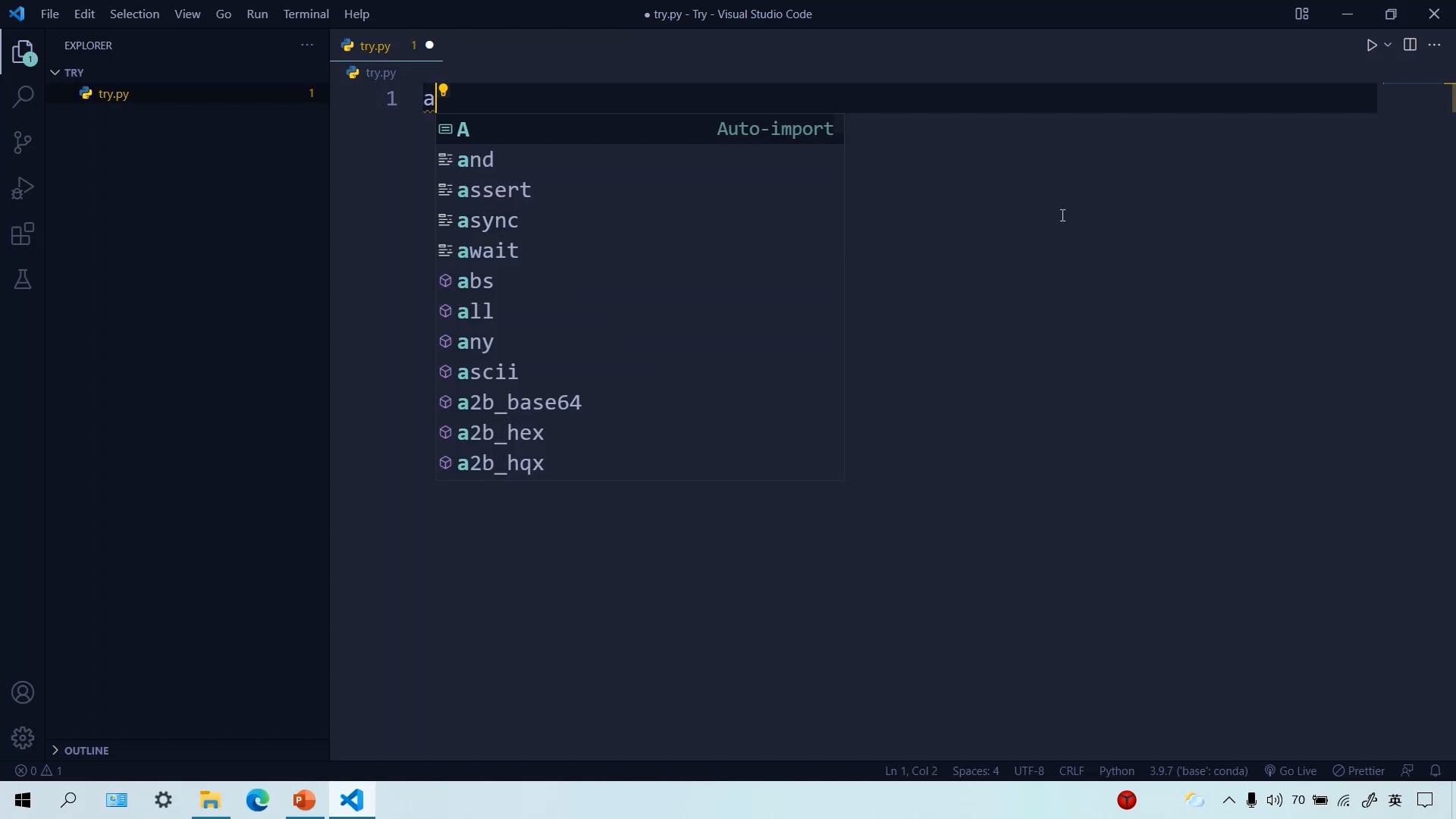Open the Source Control view
The image size is (1456, 819).
[23, 143]
